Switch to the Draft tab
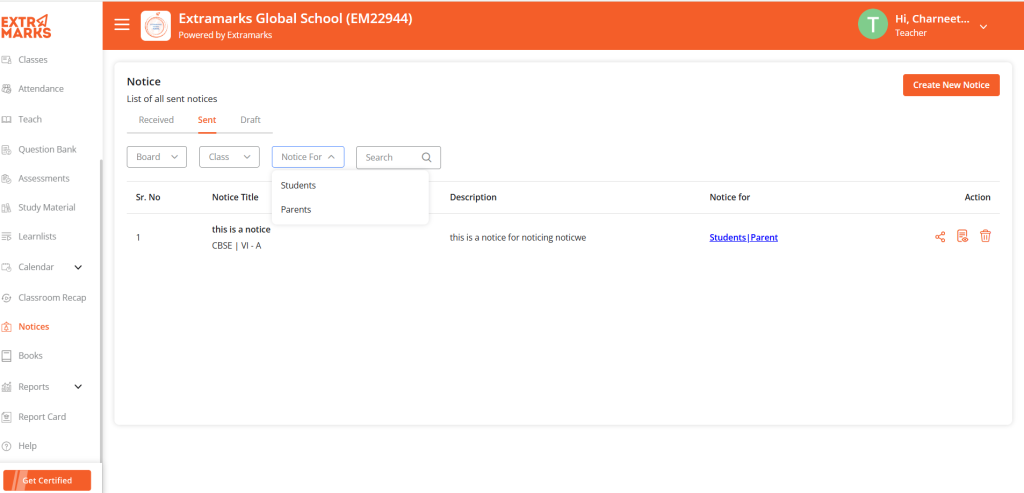 click(x=250, y=119)
